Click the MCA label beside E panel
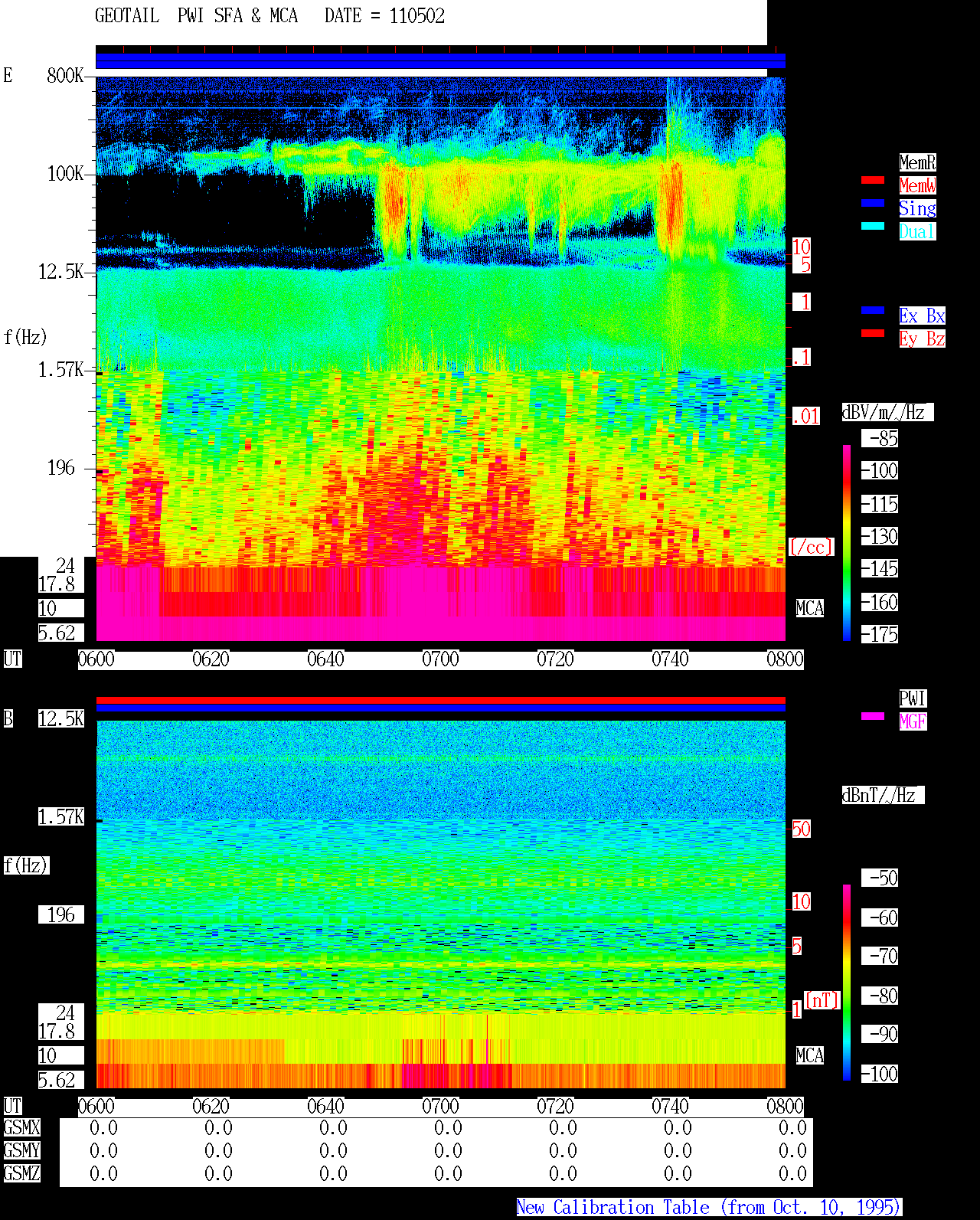 click(810, 609)
